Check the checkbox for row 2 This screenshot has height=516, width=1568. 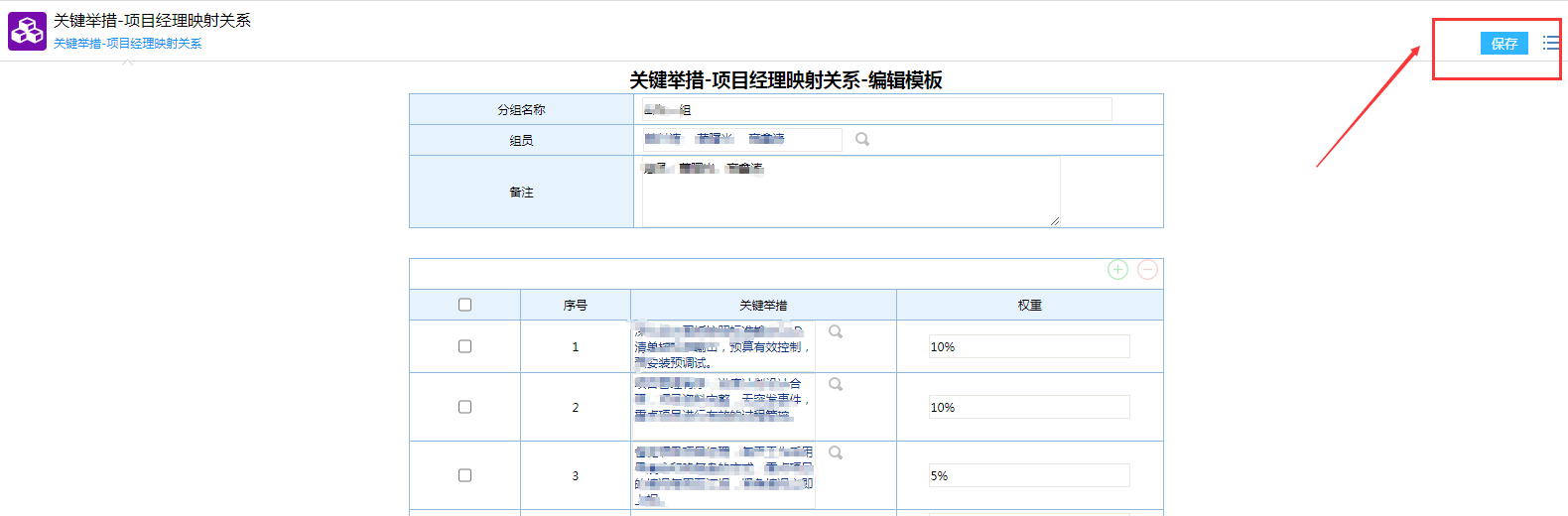(464, 407)
